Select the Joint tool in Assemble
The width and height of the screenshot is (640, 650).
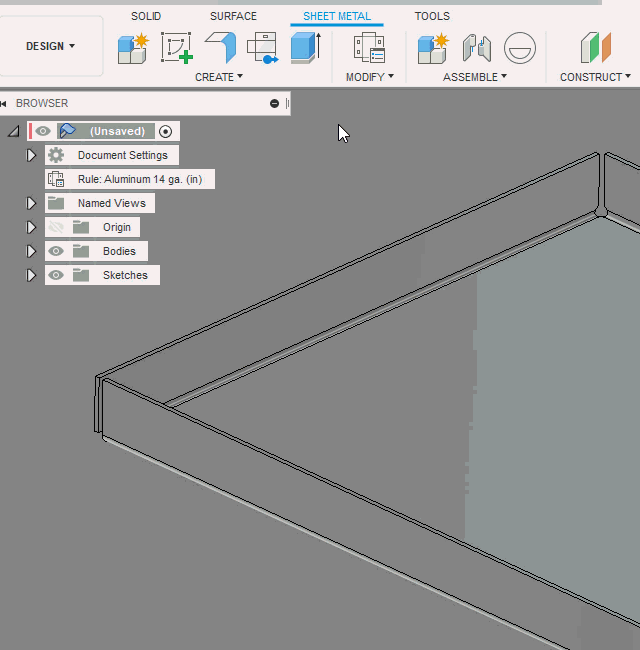(x=476, y=47)
